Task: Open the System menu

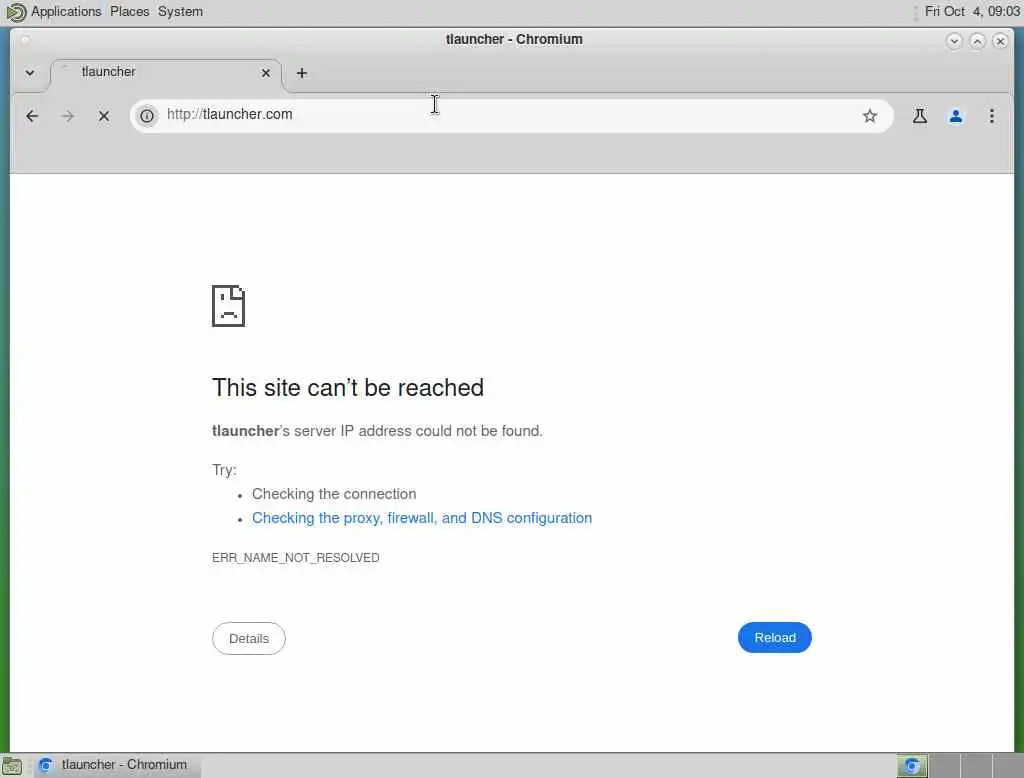Action: [180, 12]
